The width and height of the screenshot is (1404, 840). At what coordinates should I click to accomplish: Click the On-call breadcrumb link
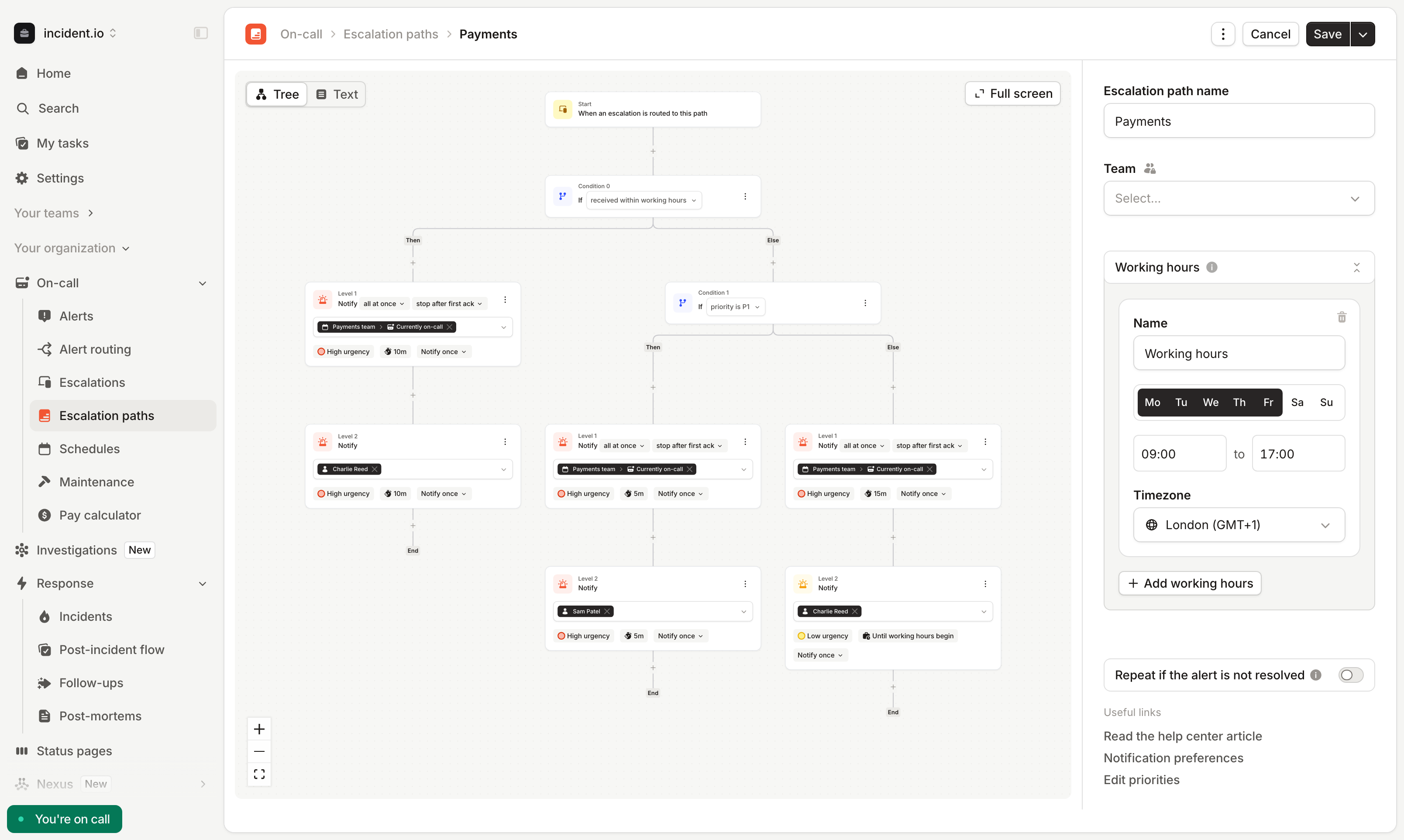[x=301, y=34]
